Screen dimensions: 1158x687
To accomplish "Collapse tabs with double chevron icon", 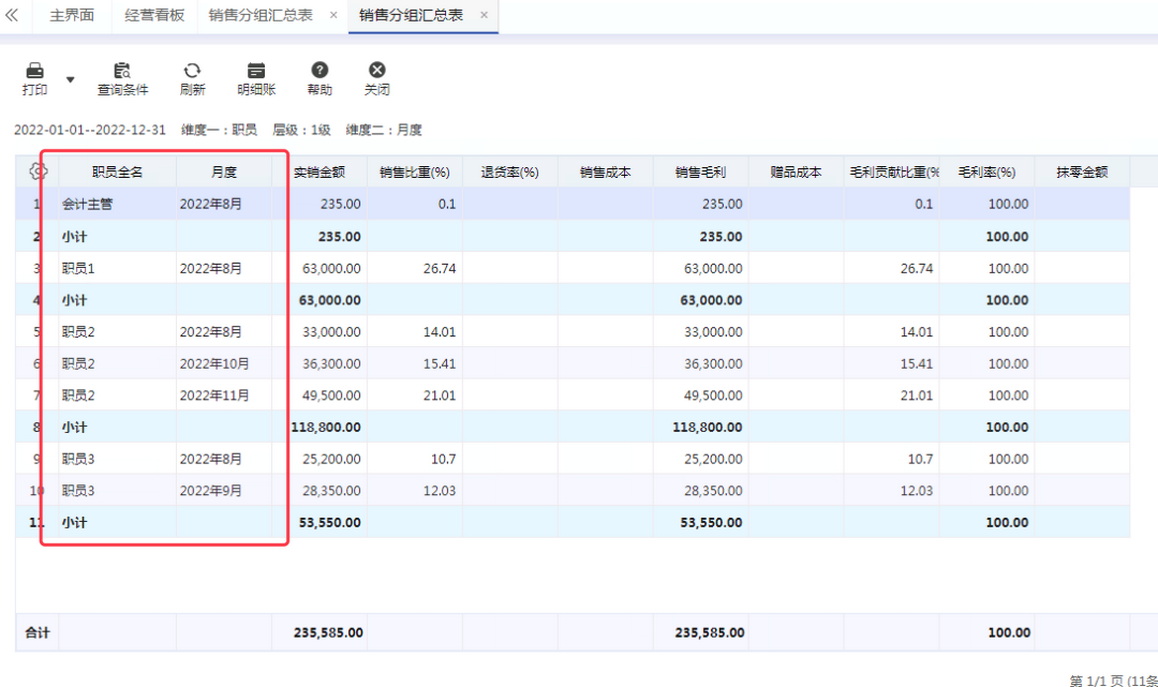I will [x=12, y=16].
